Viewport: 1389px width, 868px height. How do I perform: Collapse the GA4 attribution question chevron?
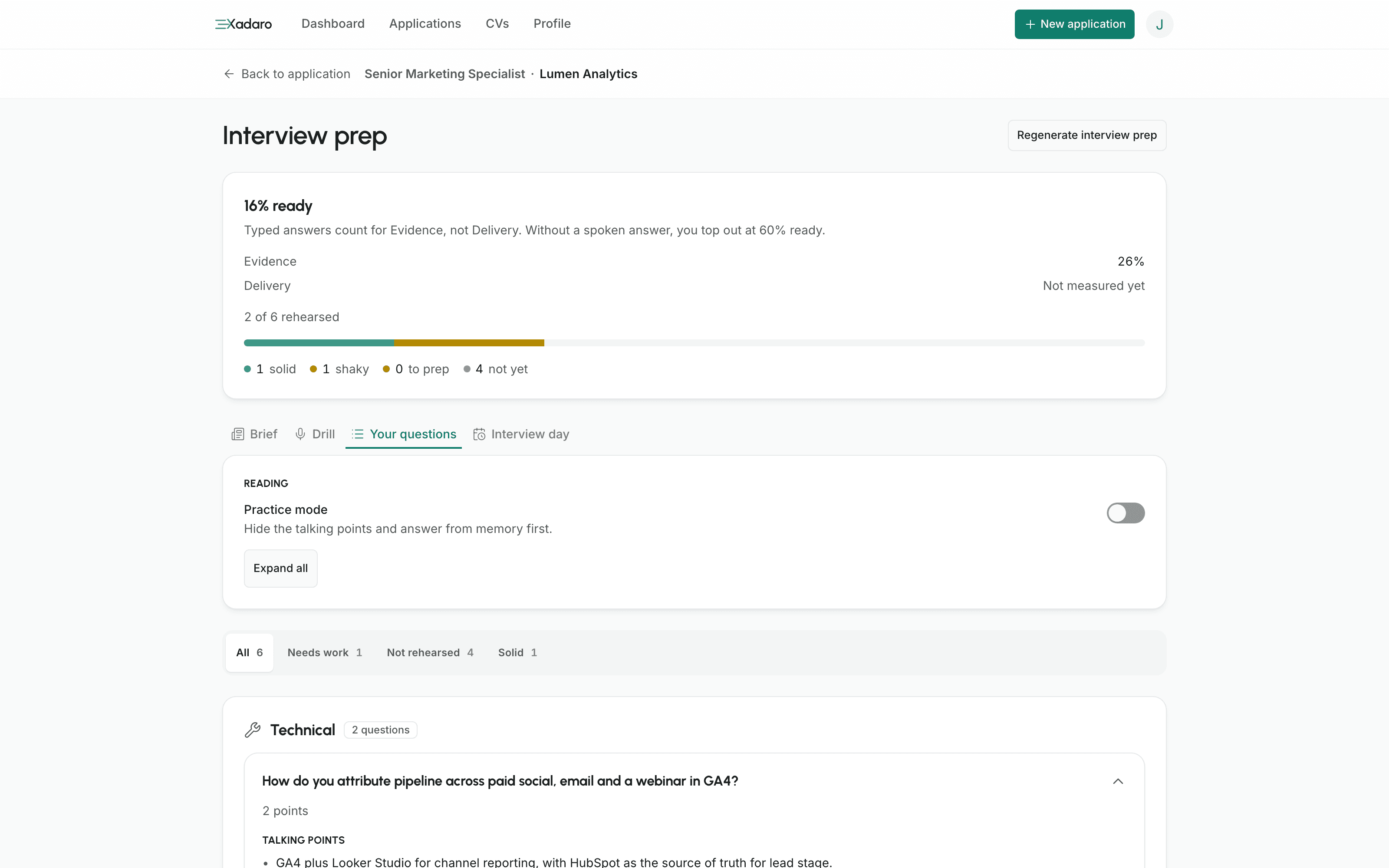click(1118, 781)
